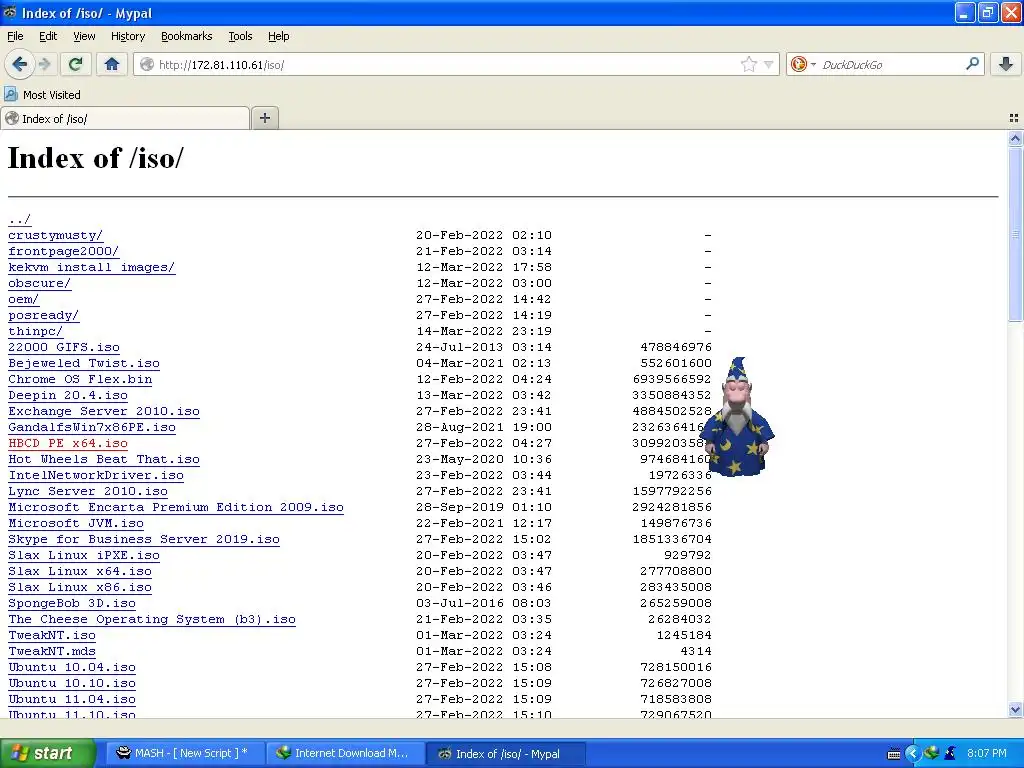This screenshot has width=1024, height=768.
Task: Download Ubuntu 11.04.iso
Action: 72,699
